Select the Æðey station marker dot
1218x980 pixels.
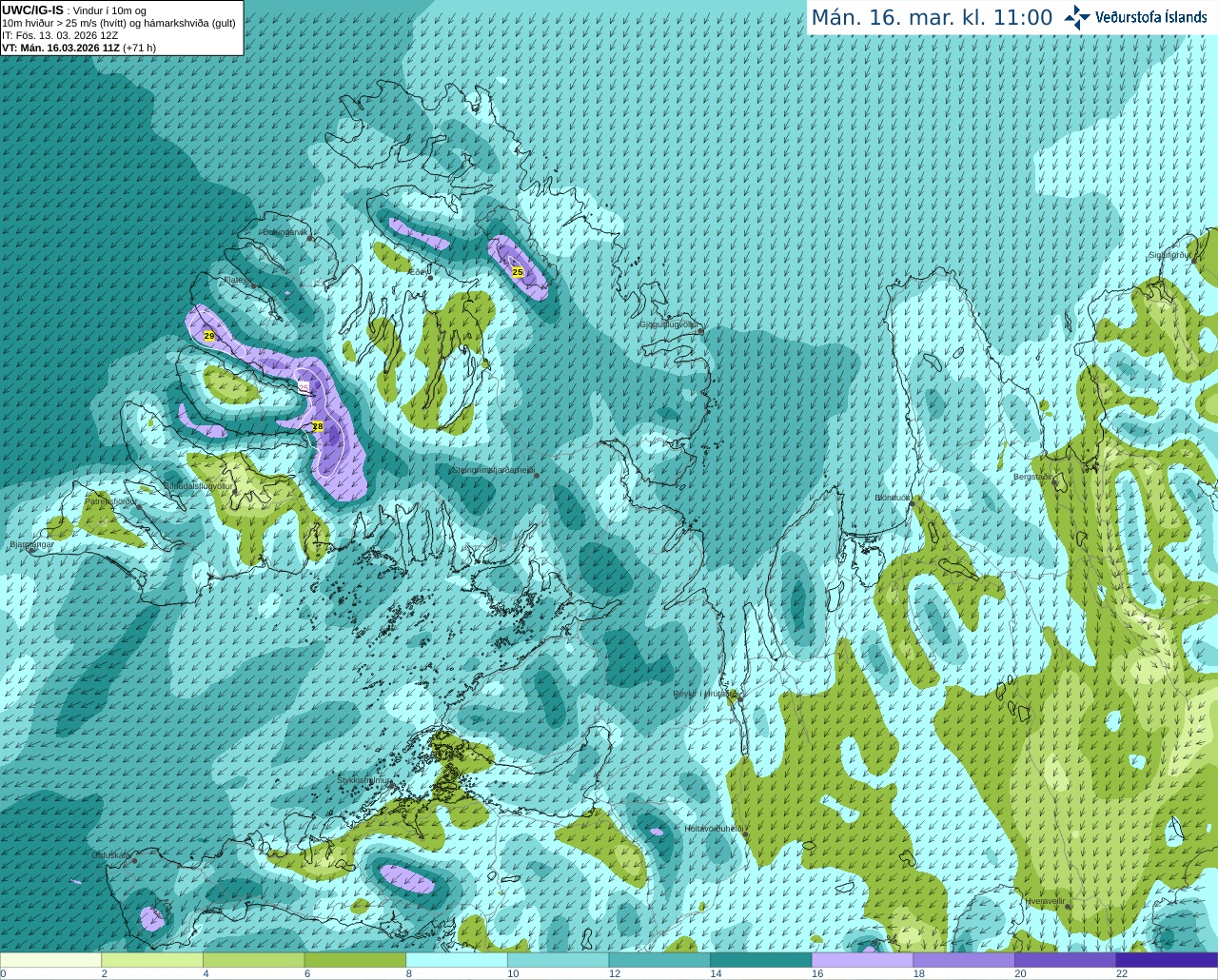[x=430, y=278]
